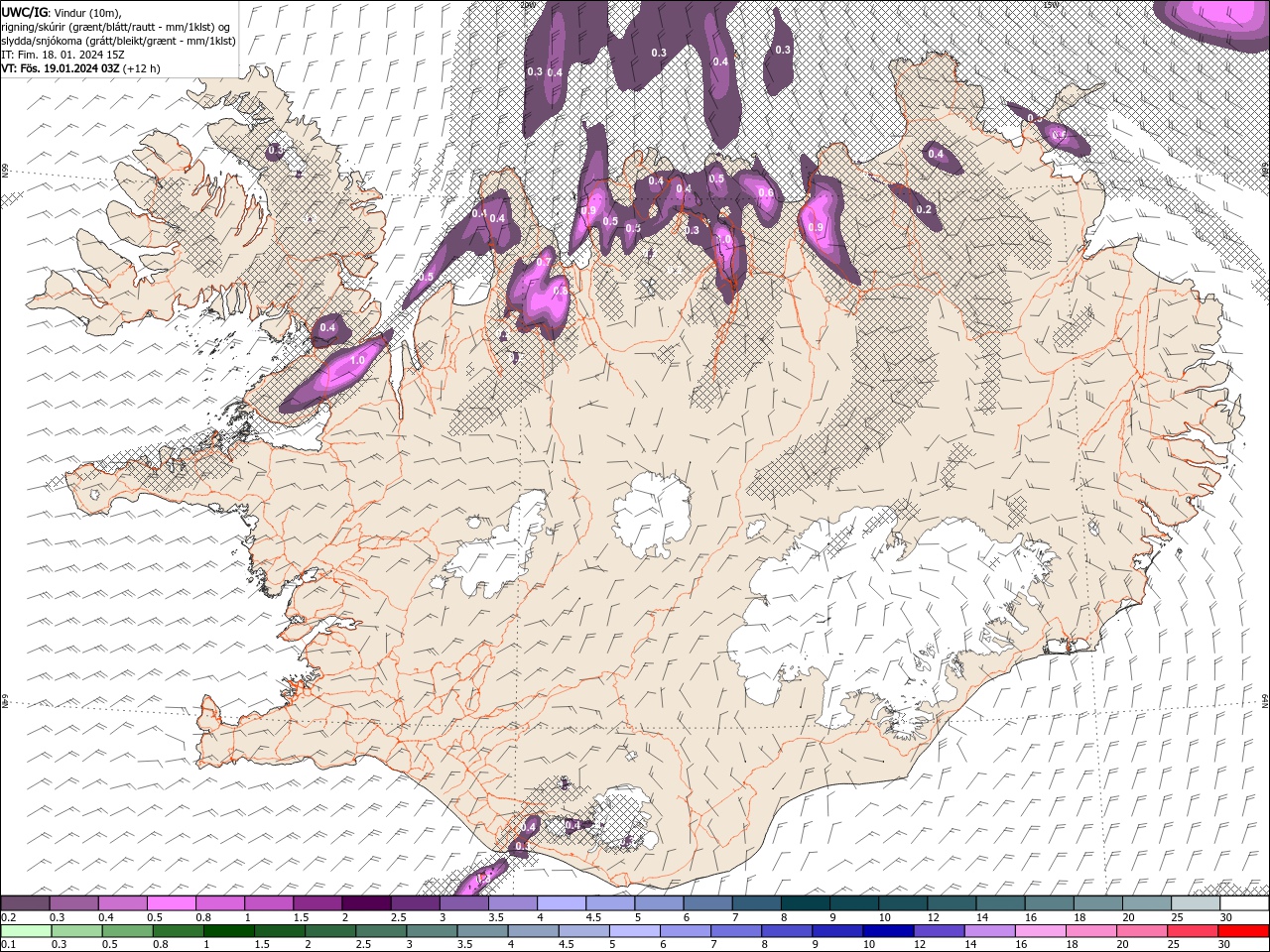Image resolution: width=1270 pixels, height=952 pixels.
Task: Select the pale grey 25 swatch, upper legend row
Action: point(1197,903)
